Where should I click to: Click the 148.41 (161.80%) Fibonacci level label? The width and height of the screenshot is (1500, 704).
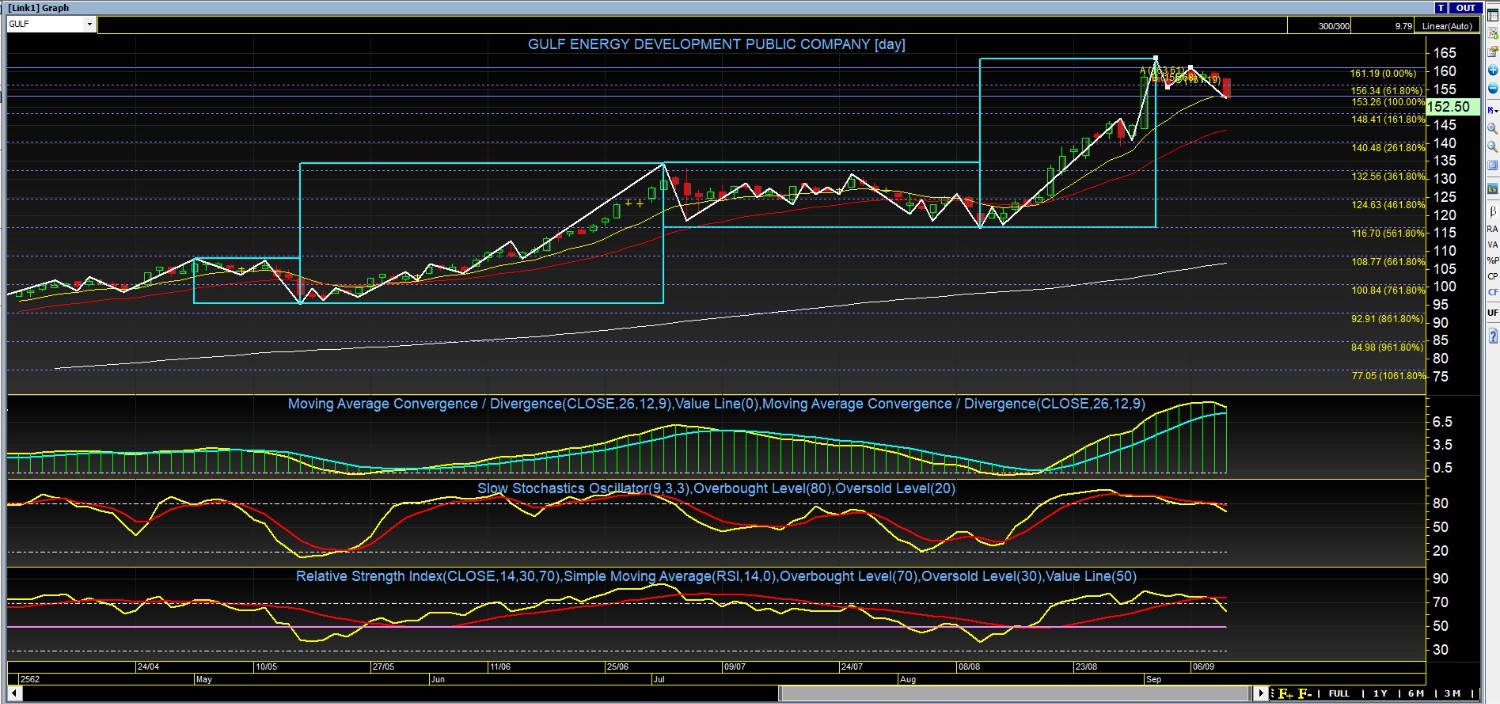(x=1388, y=119)
